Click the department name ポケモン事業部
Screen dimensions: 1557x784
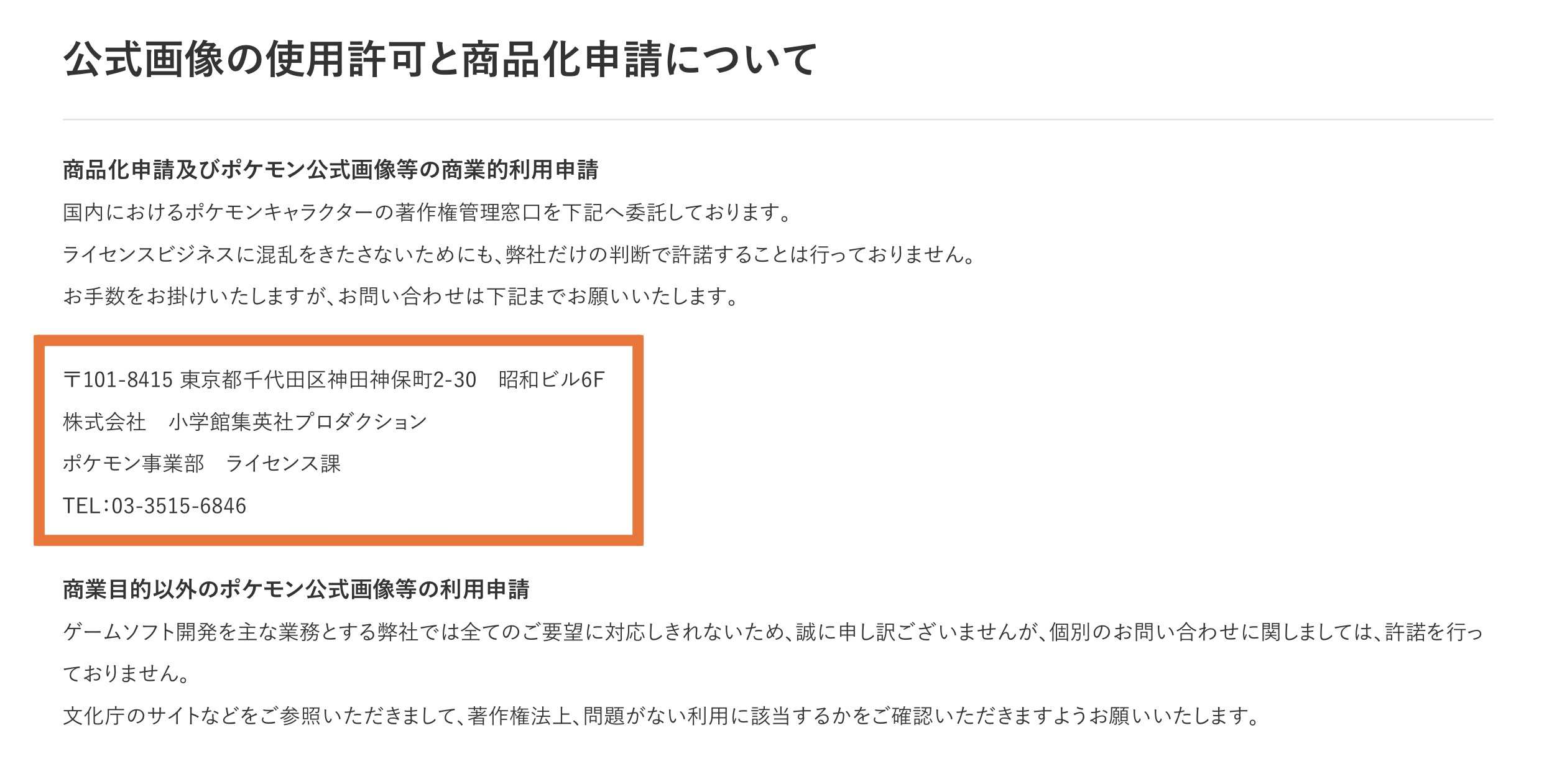(x=134, y=464)
